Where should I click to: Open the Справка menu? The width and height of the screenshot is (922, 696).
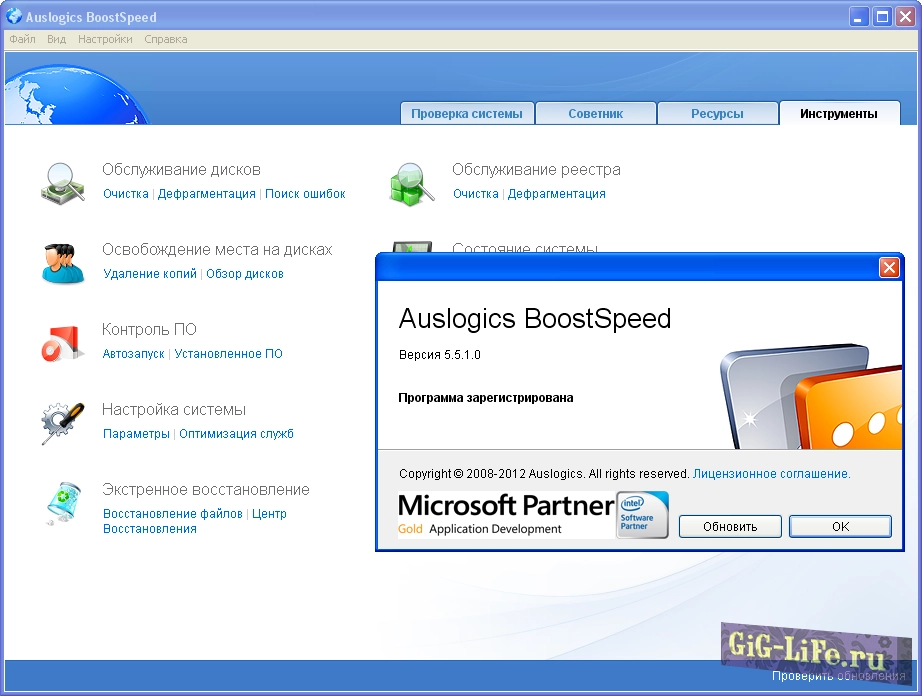point(165,39)
